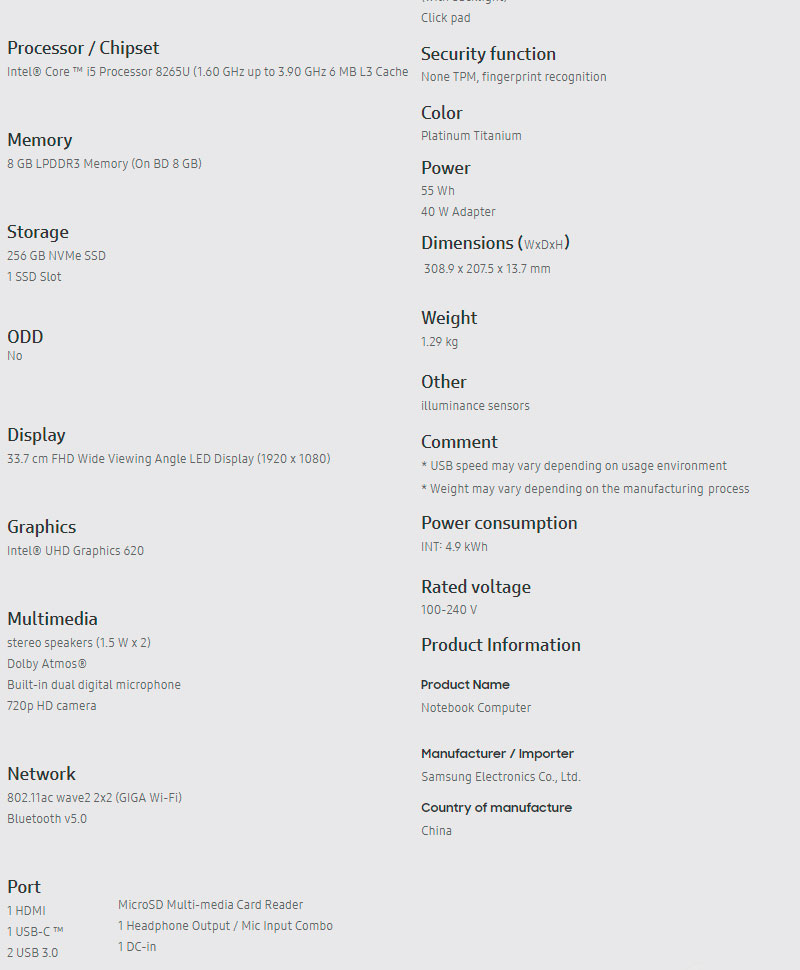Select the Memory section heading
Image resolution: width=800 pixels, height=970 pixels.
coord(40,140)
